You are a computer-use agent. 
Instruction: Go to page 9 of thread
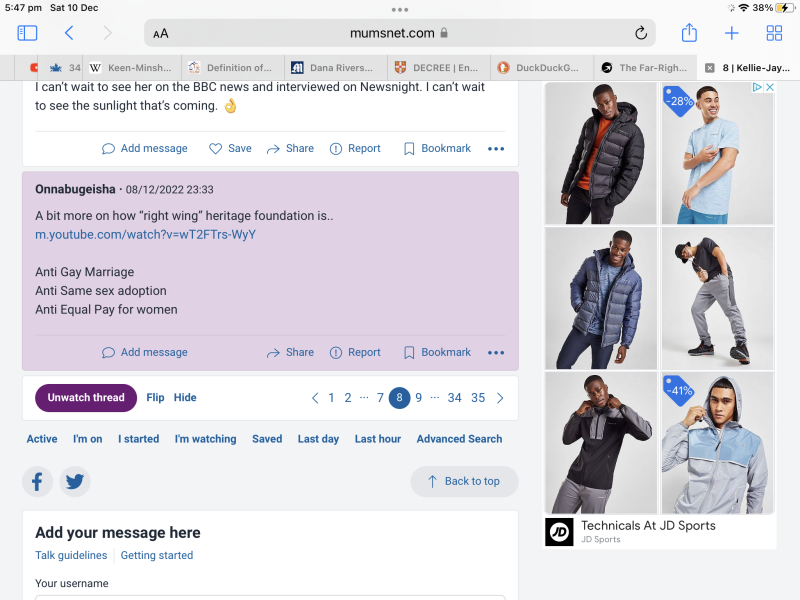pyautogui.click(x=419, y=398)
